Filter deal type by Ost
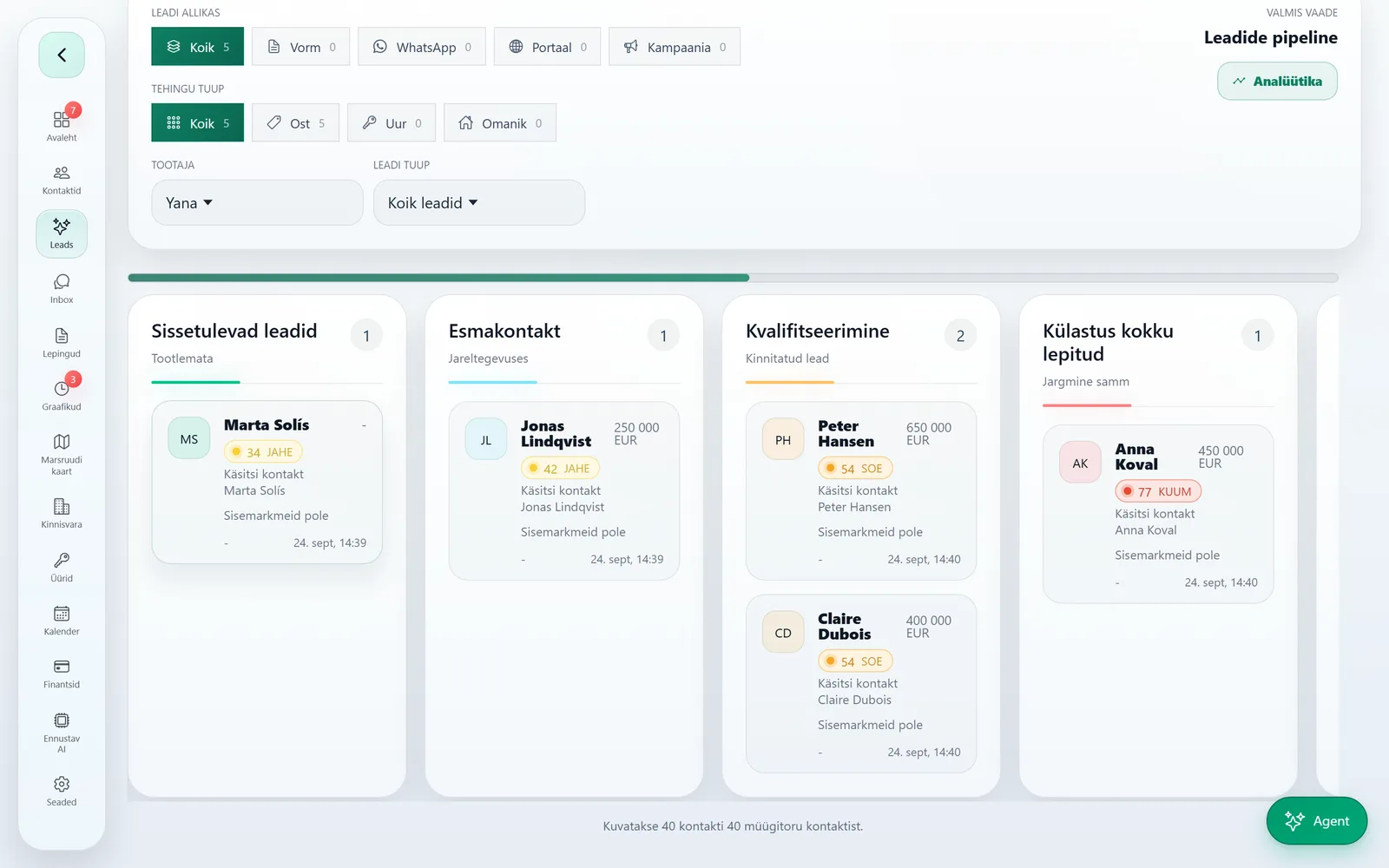This screenshot has height=868, width=1389. click(x=295, y=123)
